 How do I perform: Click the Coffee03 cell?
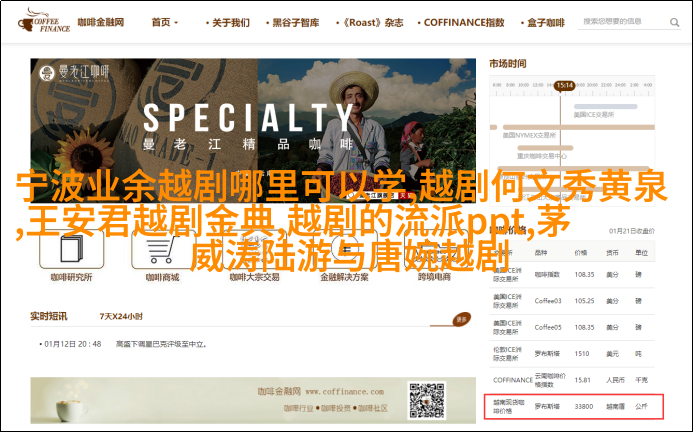point(548,301)
